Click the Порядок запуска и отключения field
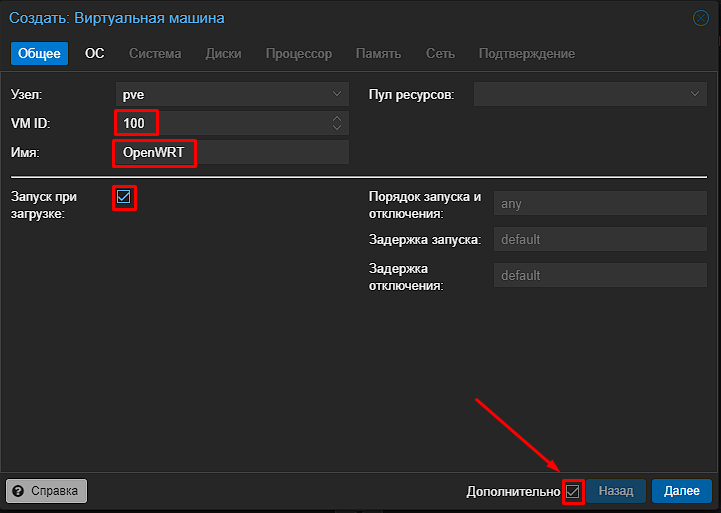The width and height of the screenshot is (721, 513). pos(600,203)
